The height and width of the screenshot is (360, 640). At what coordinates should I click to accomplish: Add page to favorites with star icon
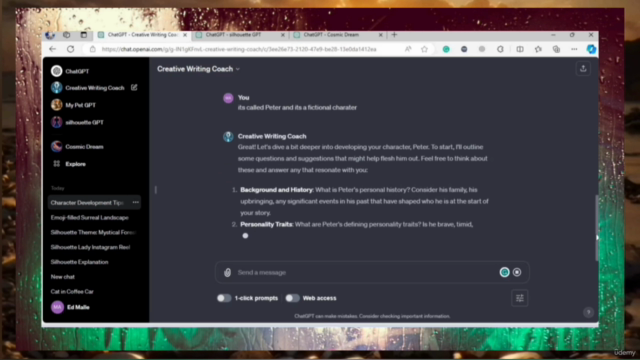(424, 49)
